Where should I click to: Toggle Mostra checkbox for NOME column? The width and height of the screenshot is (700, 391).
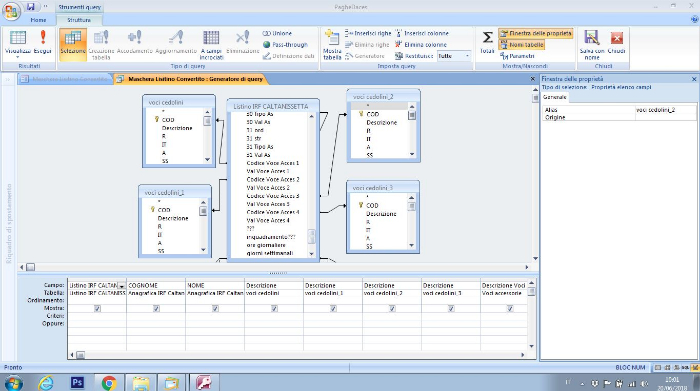(x=215, y=308)
